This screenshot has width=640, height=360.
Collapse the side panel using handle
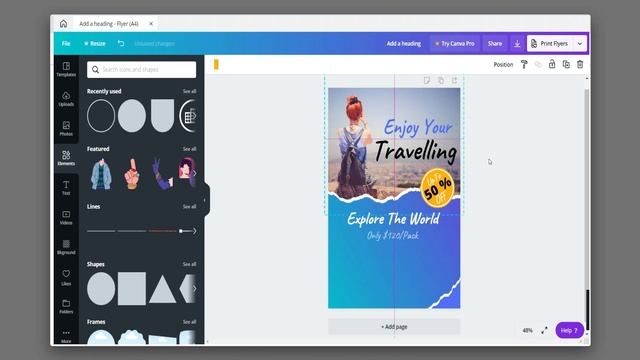(205, 200)
